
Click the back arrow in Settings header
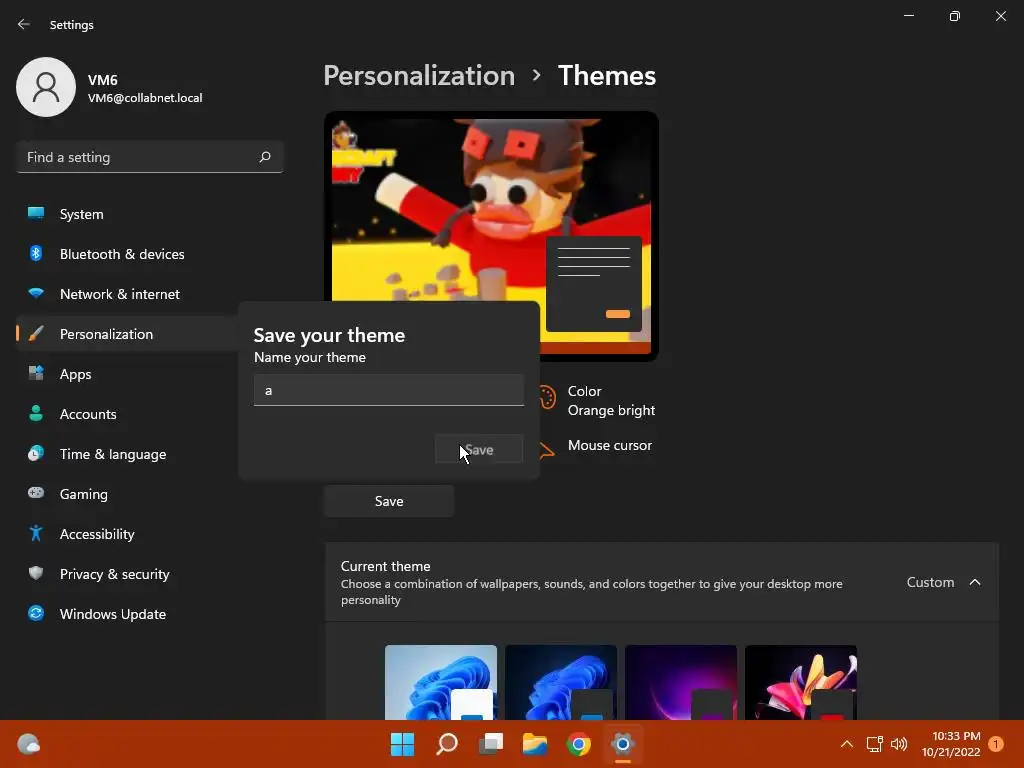[x=24, y=24]
